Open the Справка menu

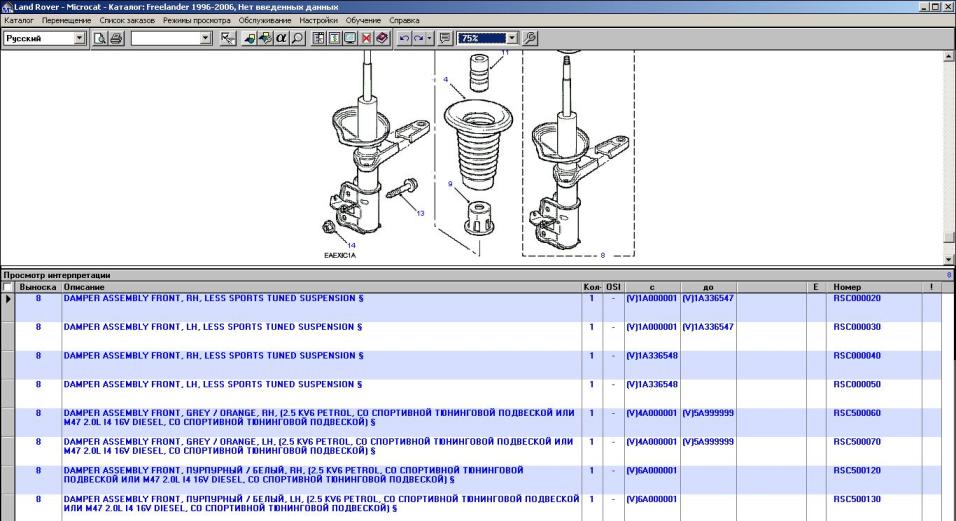point(404,20)
